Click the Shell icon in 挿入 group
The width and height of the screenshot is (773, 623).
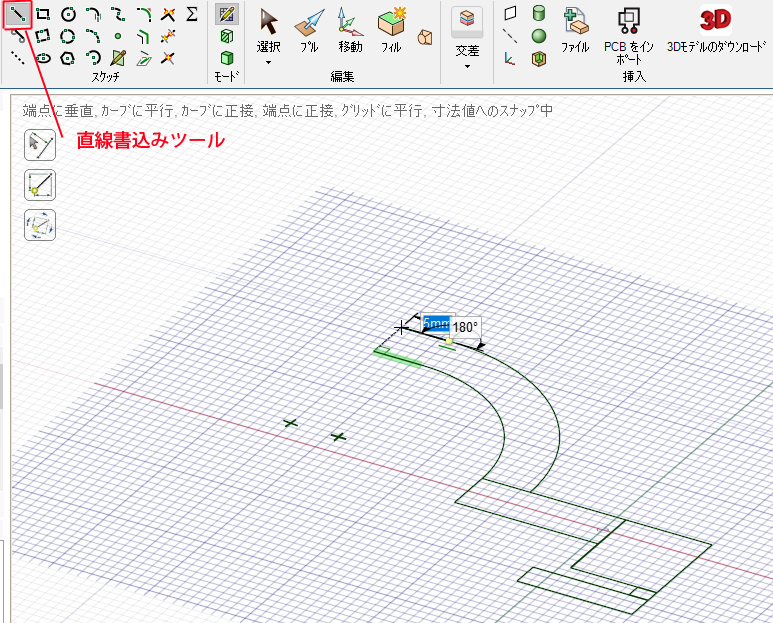pos(539,59)
